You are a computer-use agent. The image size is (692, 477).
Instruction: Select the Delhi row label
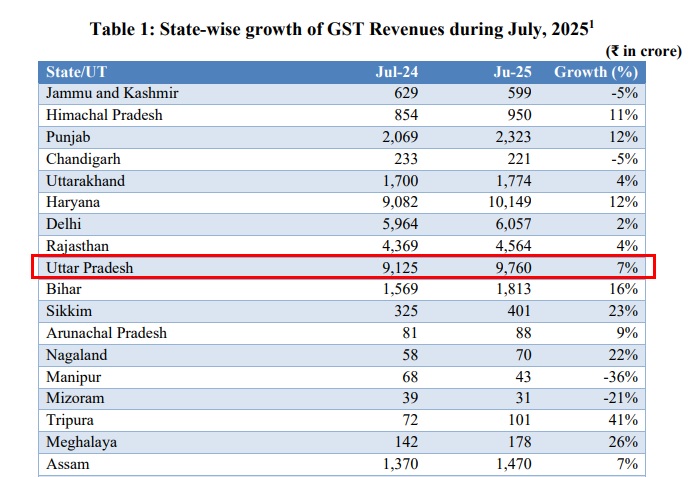point(64,225)
